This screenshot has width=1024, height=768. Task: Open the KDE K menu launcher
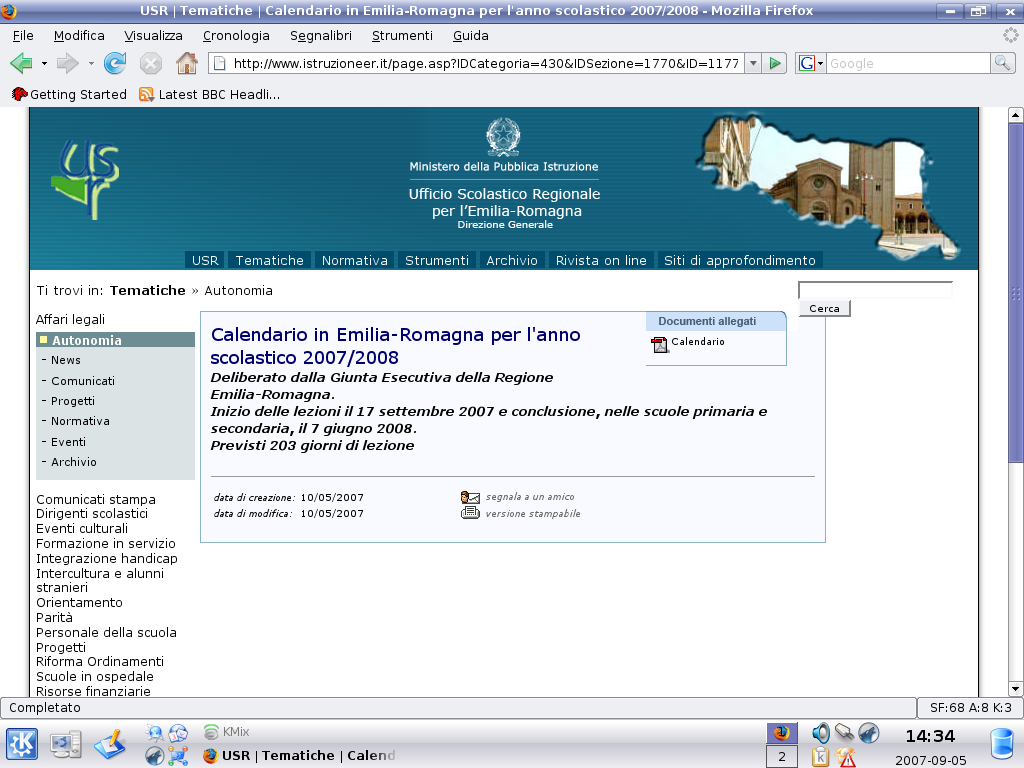pos(22,743)
